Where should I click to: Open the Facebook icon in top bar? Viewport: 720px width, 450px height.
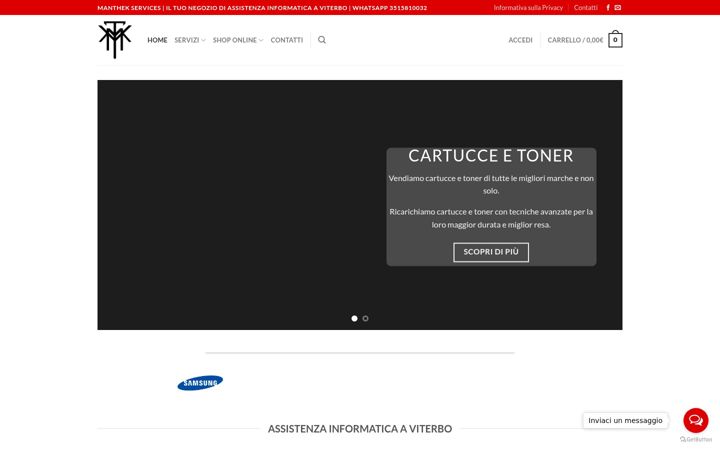pos(608,8)
